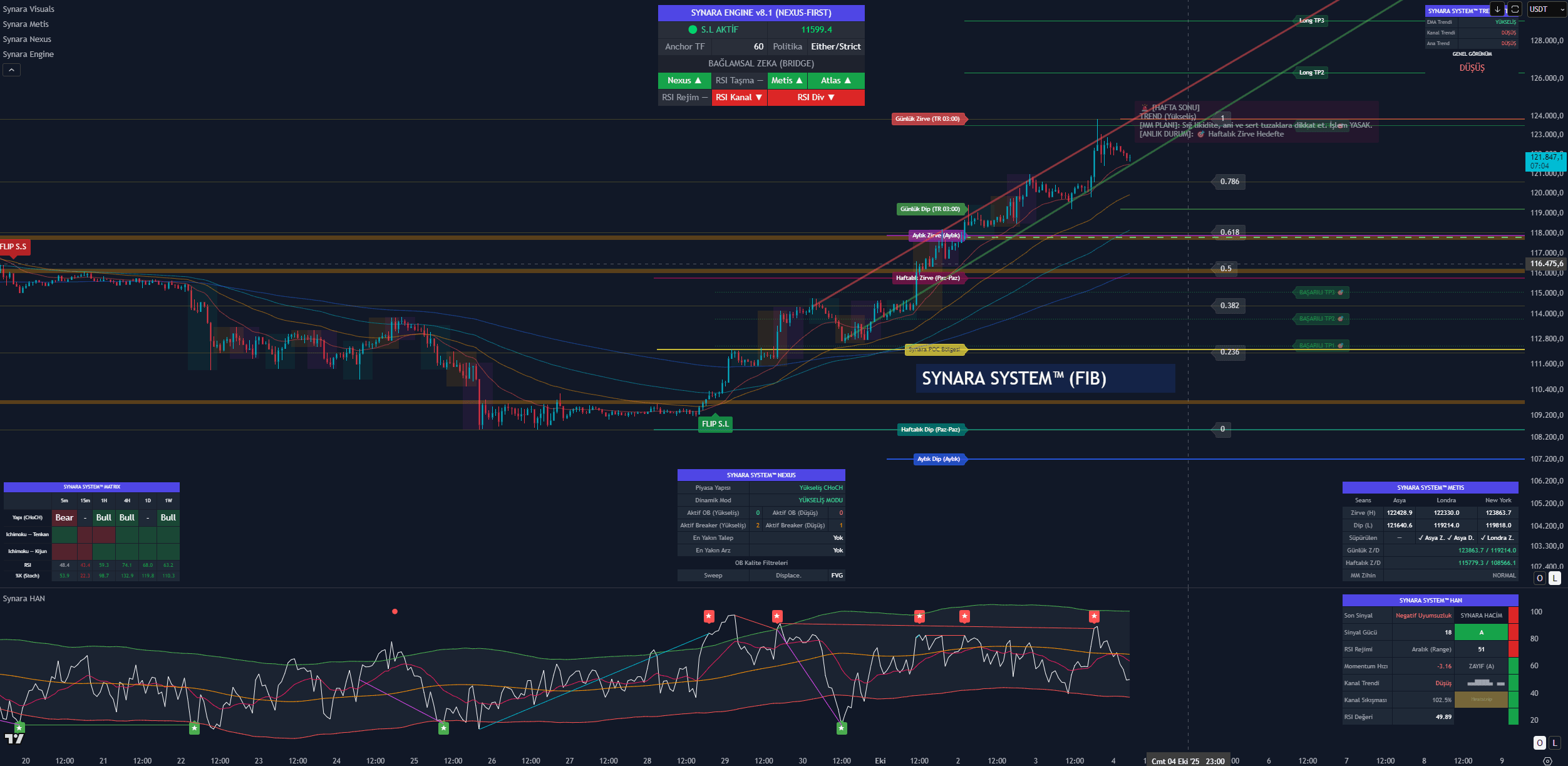Select the Synara Nexus indicator label
The height and width of the screenshot is (766, 1568).
coord(27,39)
